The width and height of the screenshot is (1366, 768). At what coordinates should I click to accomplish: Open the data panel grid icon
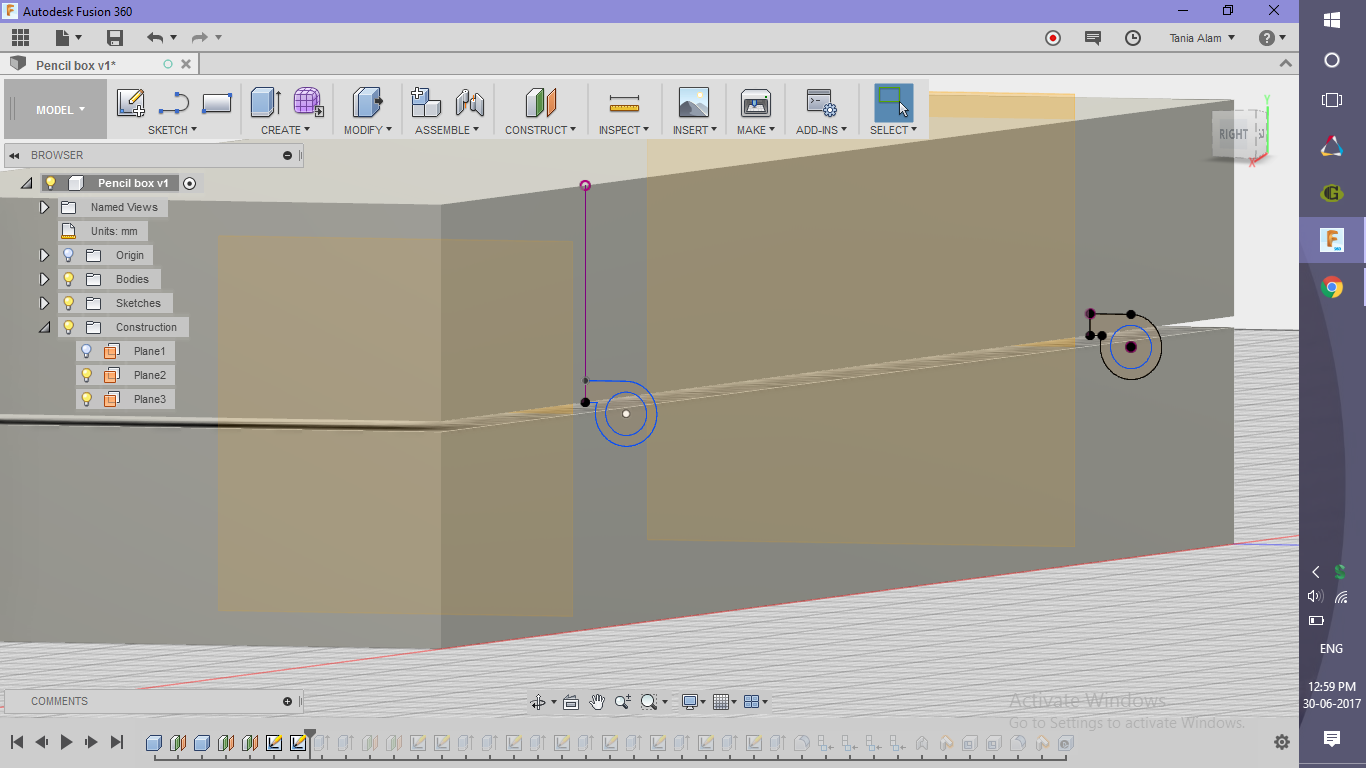(21, 38)
